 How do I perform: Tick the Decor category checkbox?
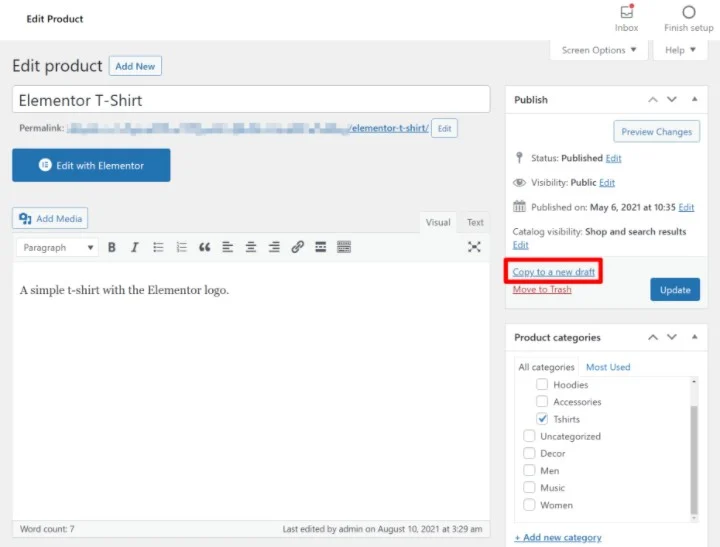[x=529, y=454]
